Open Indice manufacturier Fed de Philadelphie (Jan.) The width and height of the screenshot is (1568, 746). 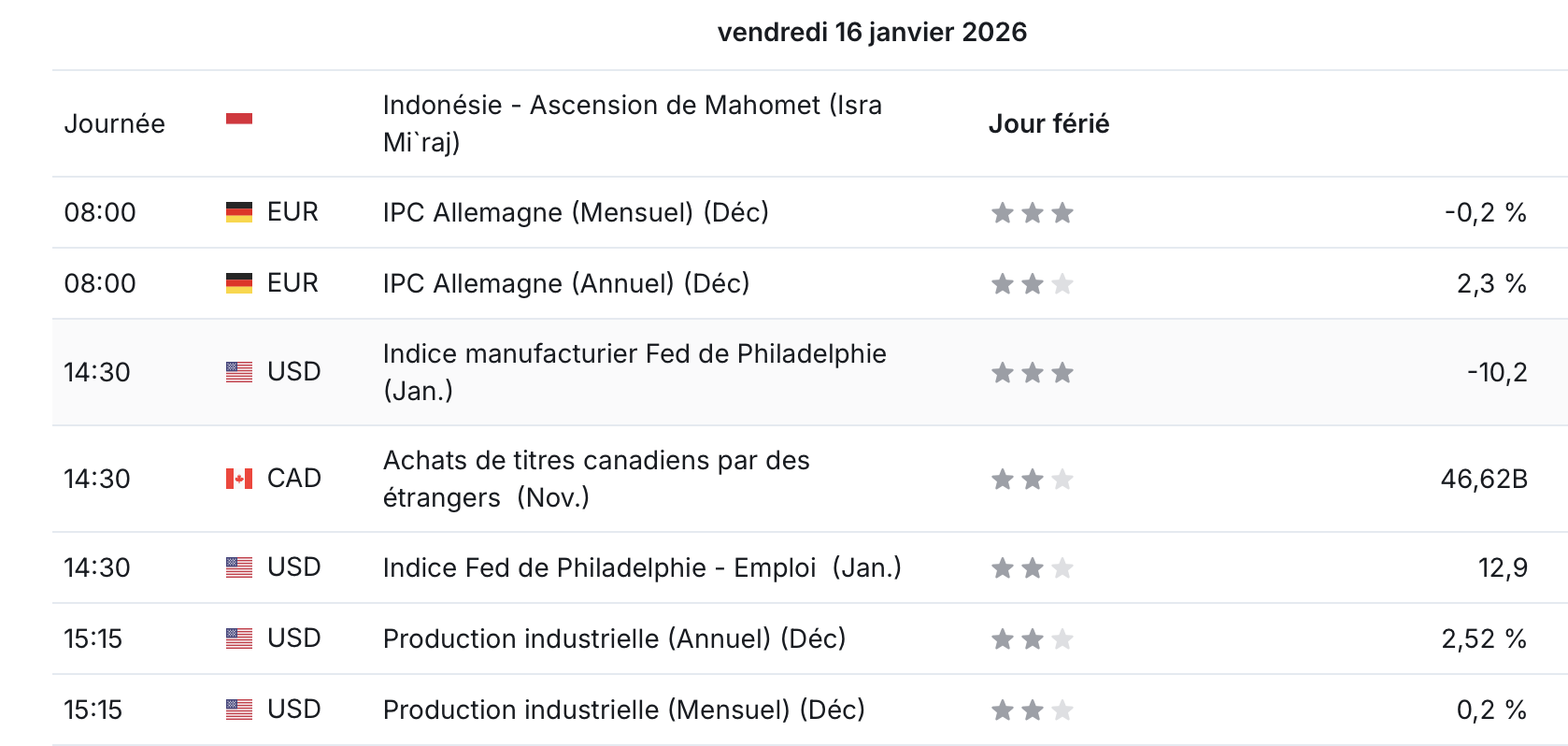[634, 372]
